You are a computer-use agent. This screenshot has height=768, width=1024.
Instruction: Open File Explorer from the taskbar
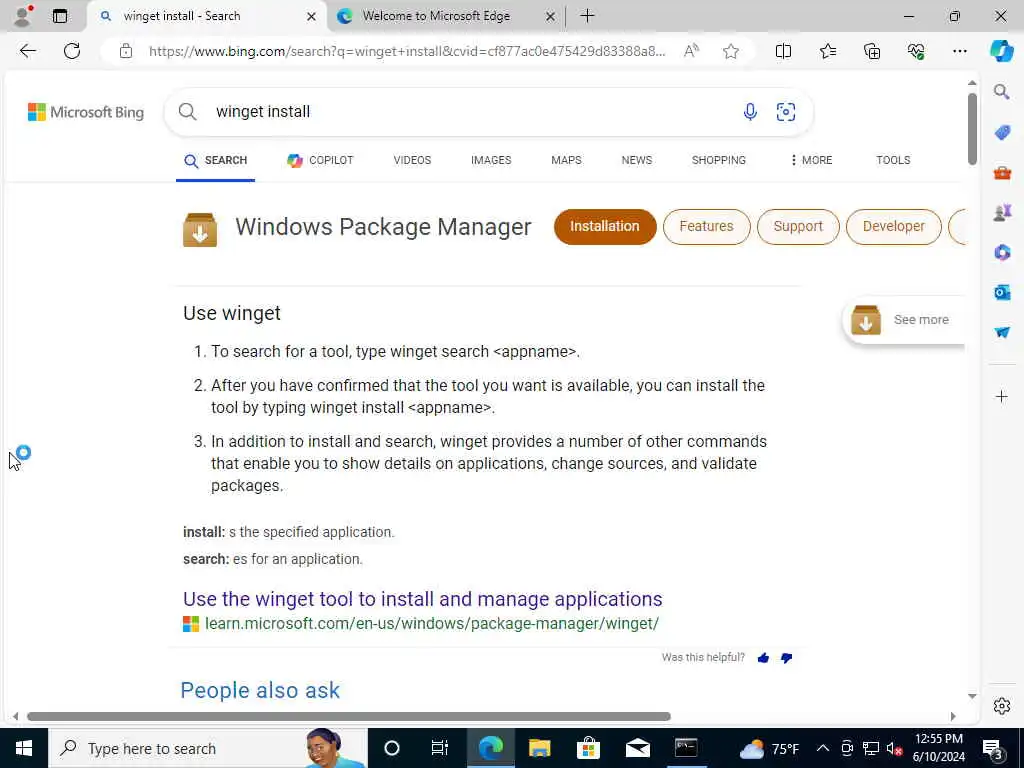[539, 748]
